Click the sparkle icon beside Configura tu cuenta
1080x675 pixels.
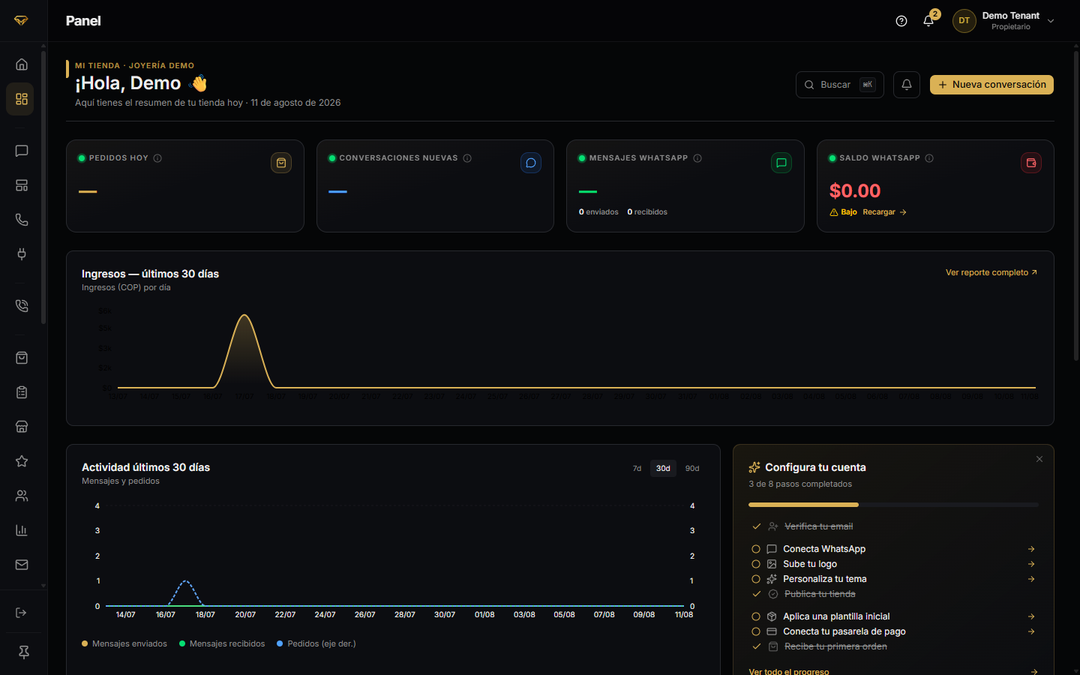click(x=754, y=467)
